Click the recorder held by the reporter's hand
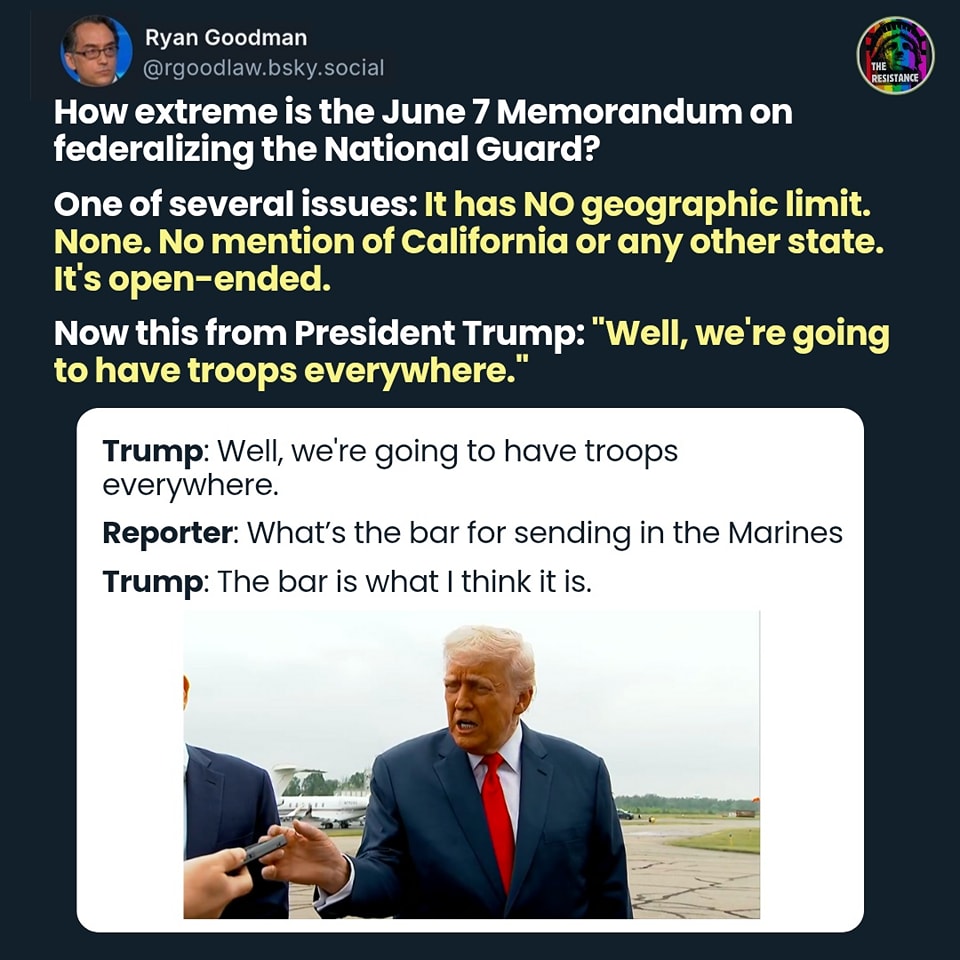The height and width of the screenshot is (960, 960). (x=265, y=849)
